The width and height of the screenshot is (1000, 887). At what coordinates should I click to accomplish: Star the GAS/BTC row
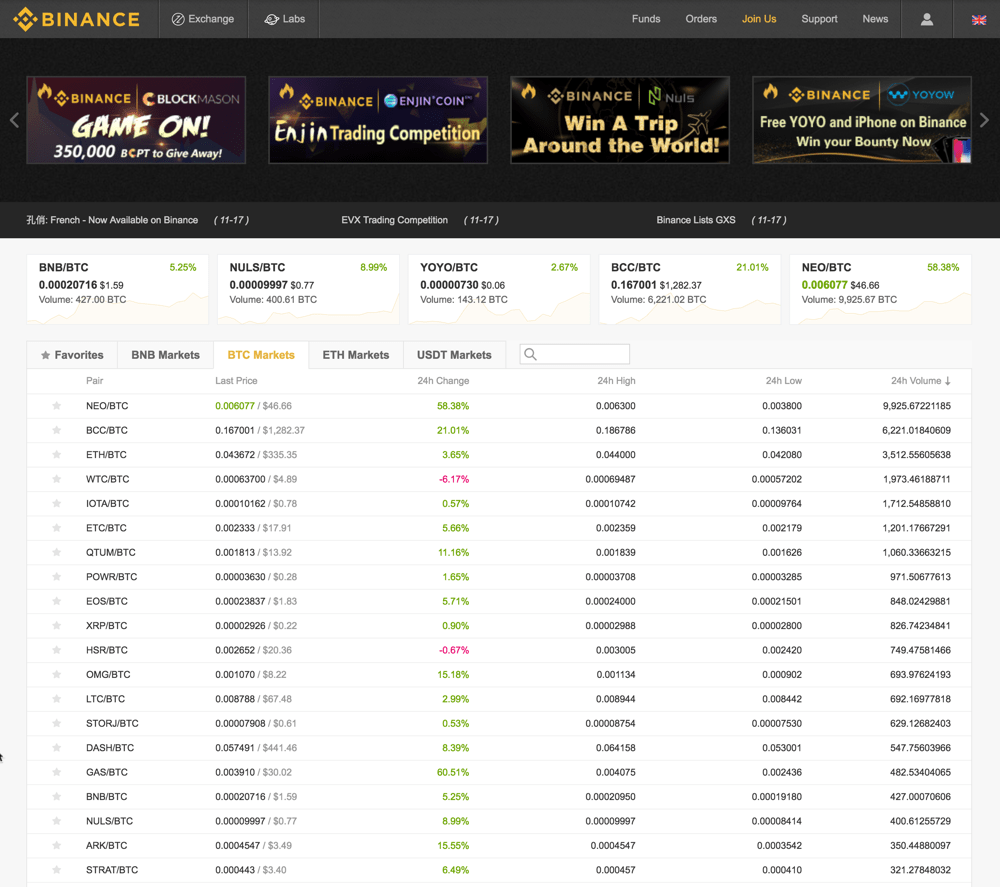point(57,772)
